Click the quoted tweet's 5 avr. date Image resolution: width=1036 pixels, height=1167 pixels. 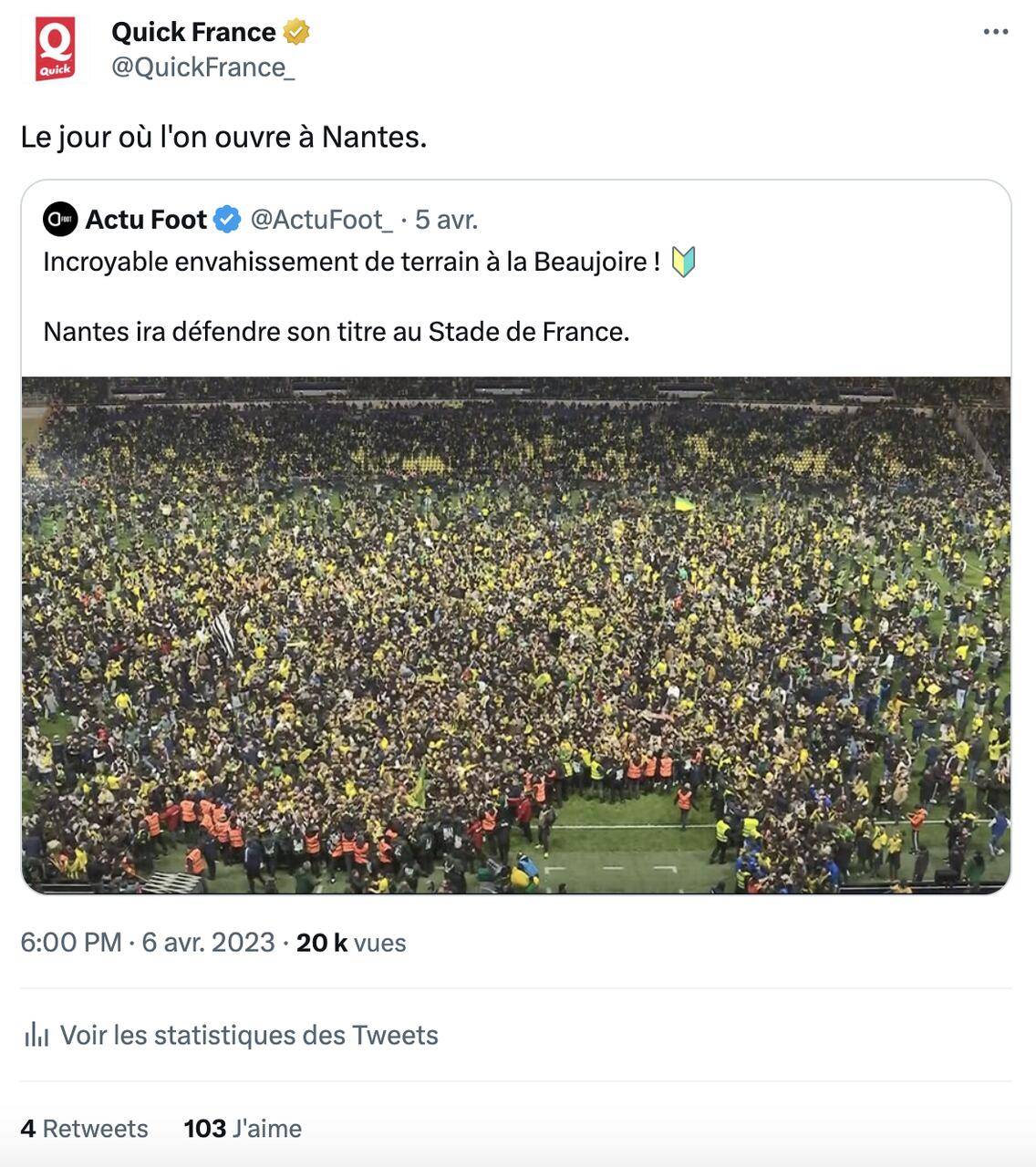click(446, 220)
